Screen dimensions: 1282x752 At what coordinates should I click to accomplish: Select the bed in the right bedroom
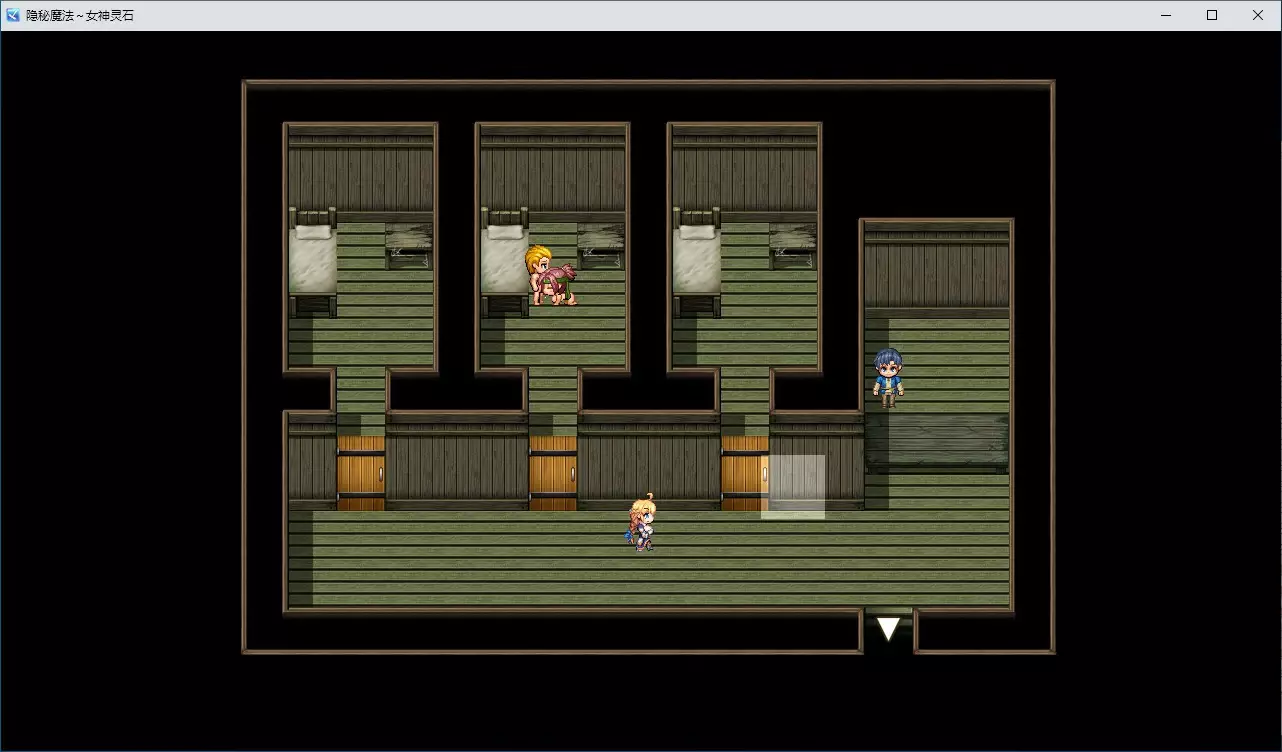coord(696,262)
